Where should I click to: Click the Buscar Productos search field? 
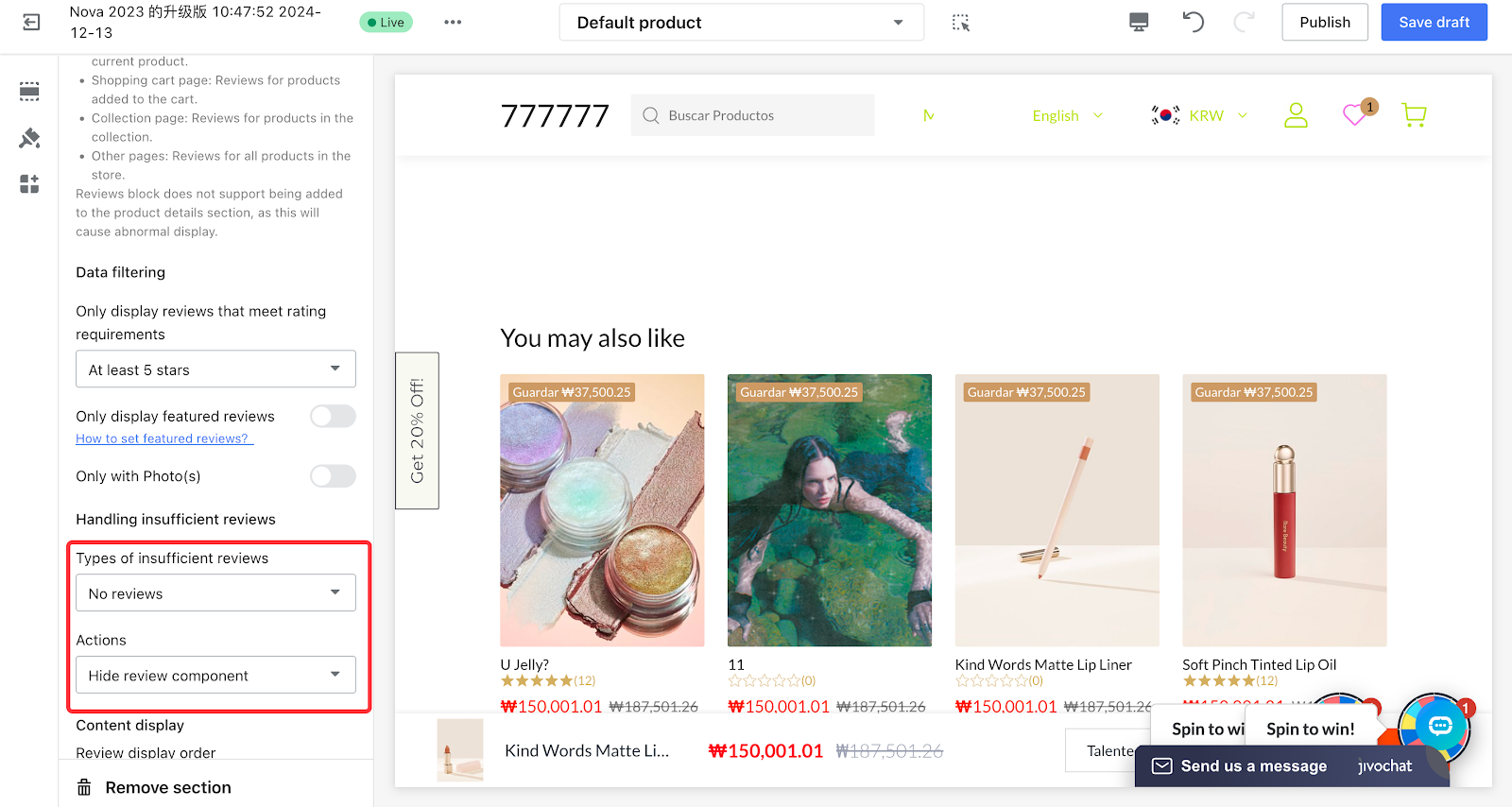[x=752, y=115]
